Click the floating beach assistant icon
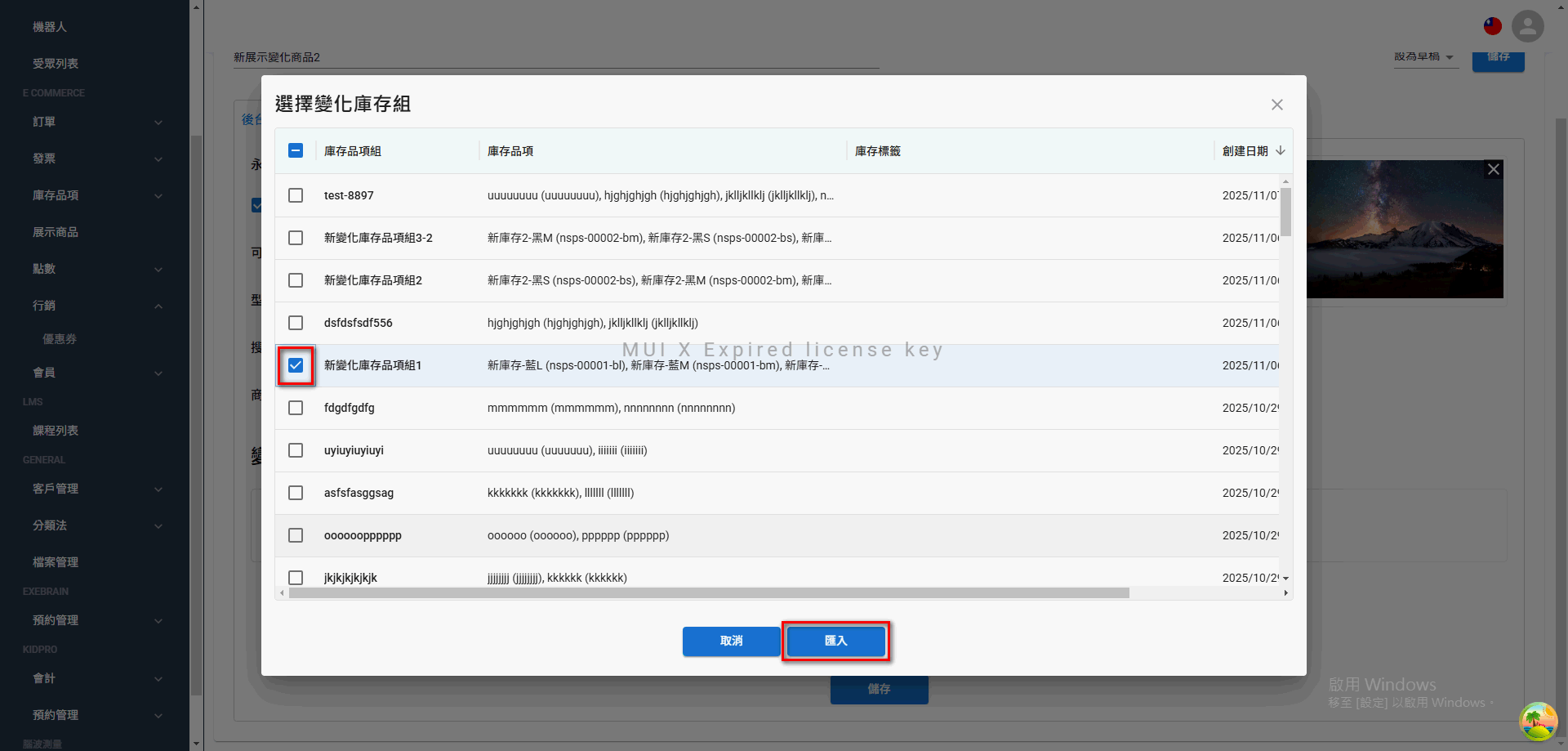 (1539, 722)
